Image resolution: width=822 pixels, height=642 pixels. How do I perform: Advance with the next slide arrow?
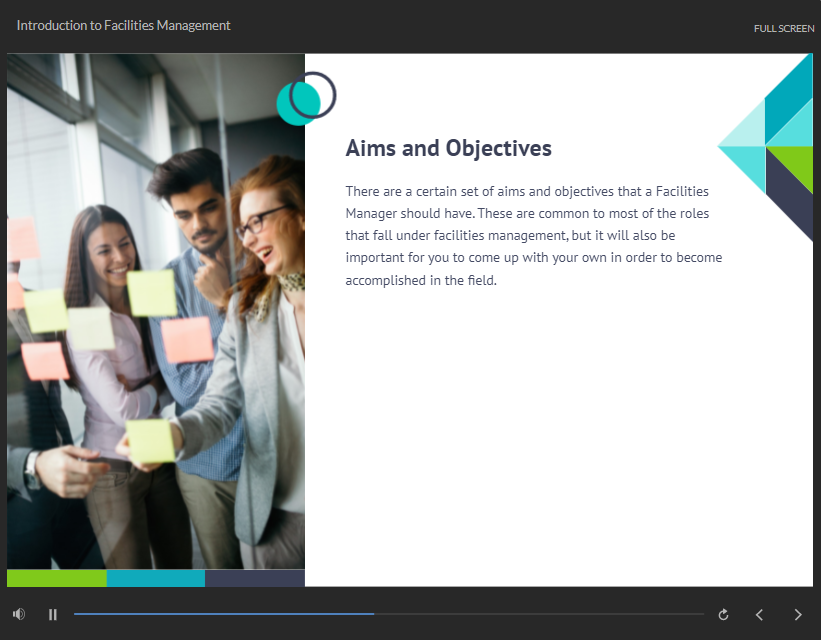click(797, 615)
